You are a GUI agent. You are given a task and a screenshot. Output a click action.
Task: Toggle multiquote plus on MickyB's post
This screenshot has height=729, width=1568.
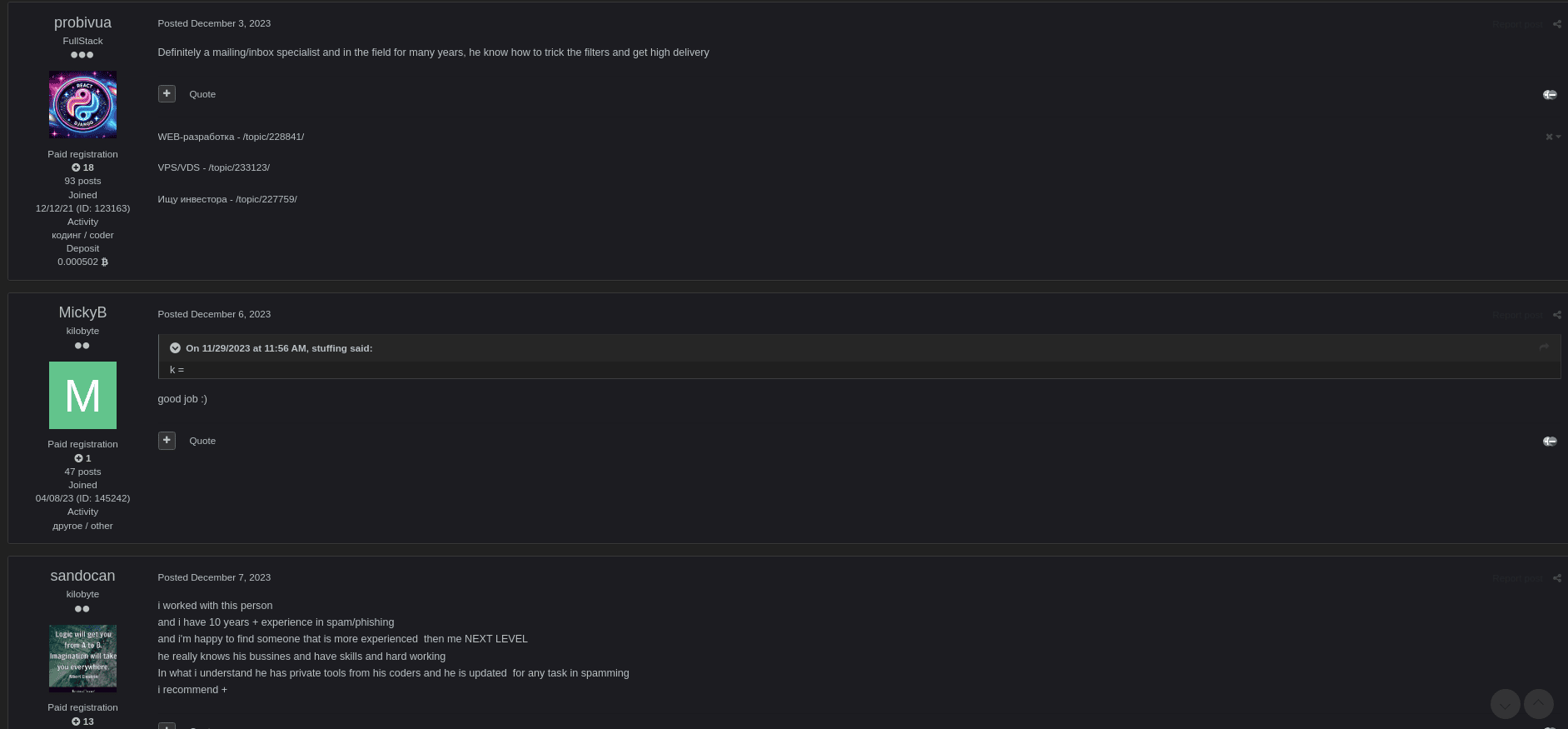coord(167,440)
